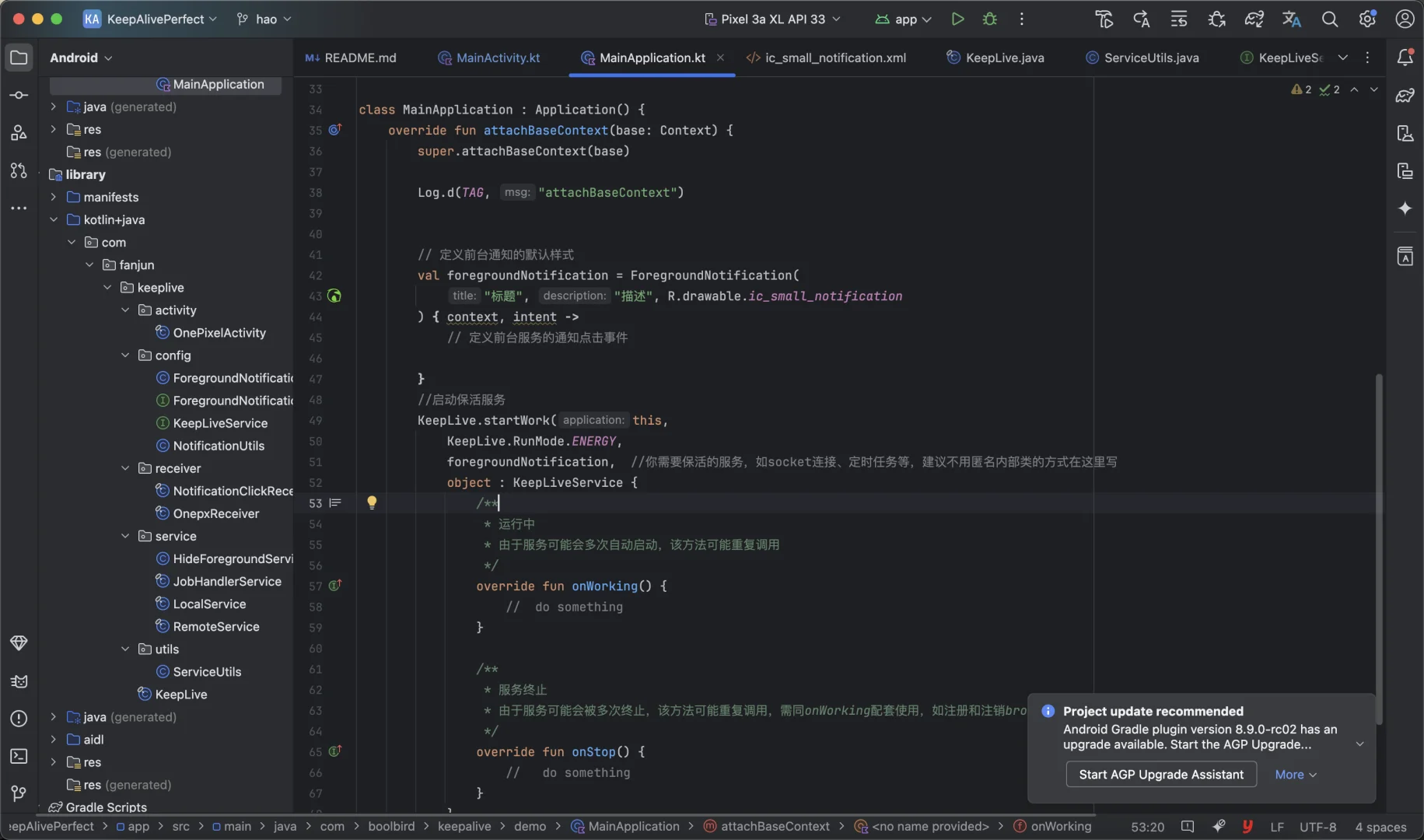
Task: Open the account profile icon
Action: (x=1405, y=19)
